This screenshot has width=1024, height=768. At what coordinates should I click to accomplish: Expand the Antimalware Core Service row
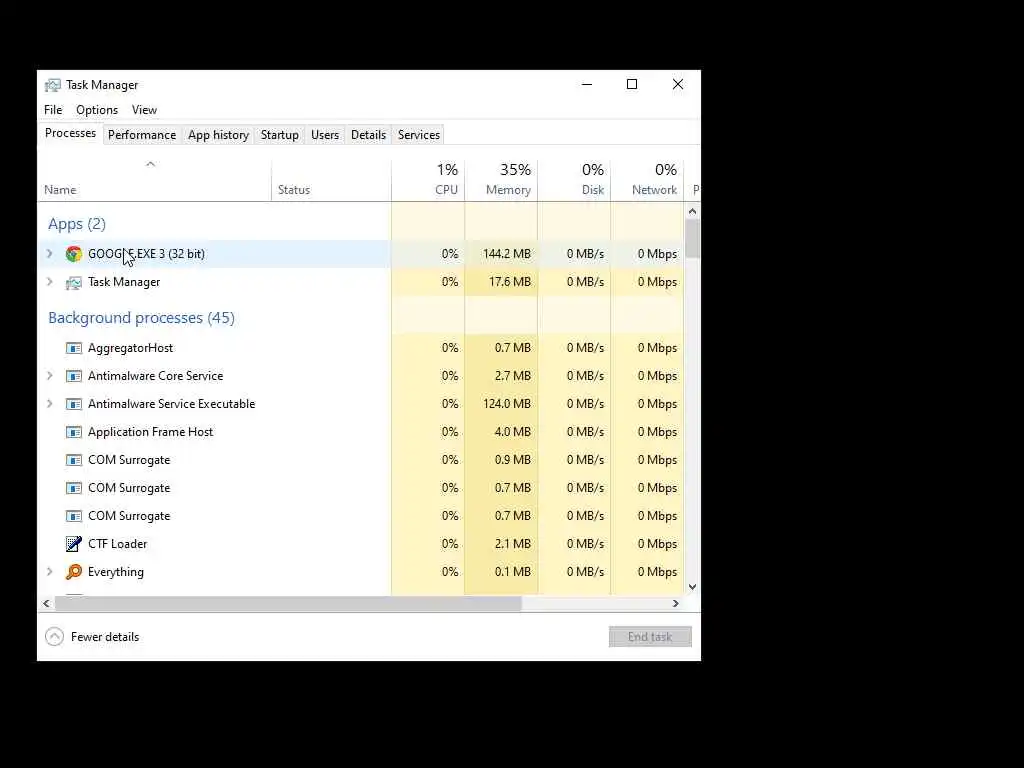pyautogui.click(x=50, y=376)
